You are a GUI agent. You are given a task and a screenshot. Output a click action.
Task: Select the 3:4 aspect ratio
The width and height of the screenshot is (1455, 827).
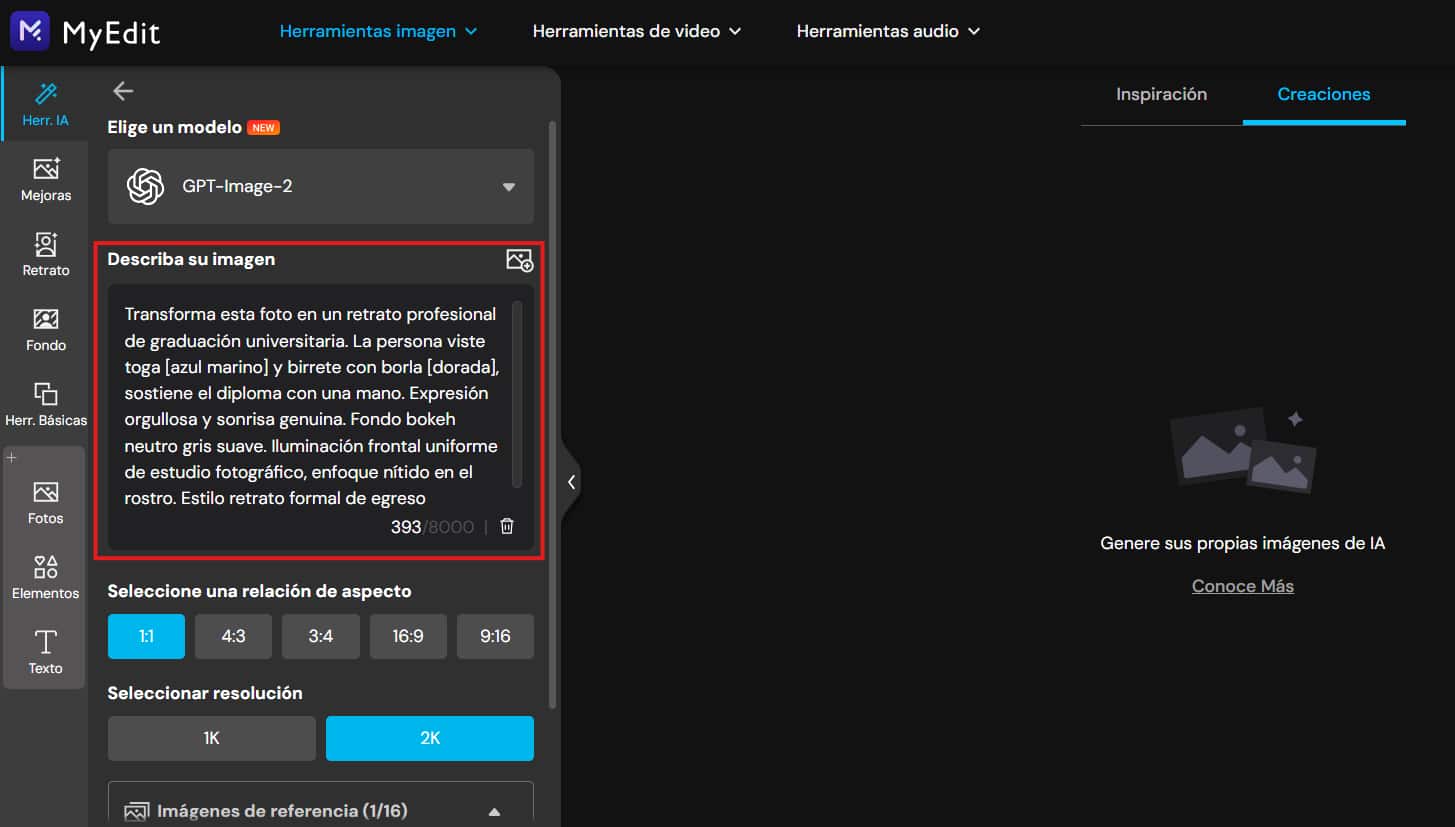(x=321, y=636)
